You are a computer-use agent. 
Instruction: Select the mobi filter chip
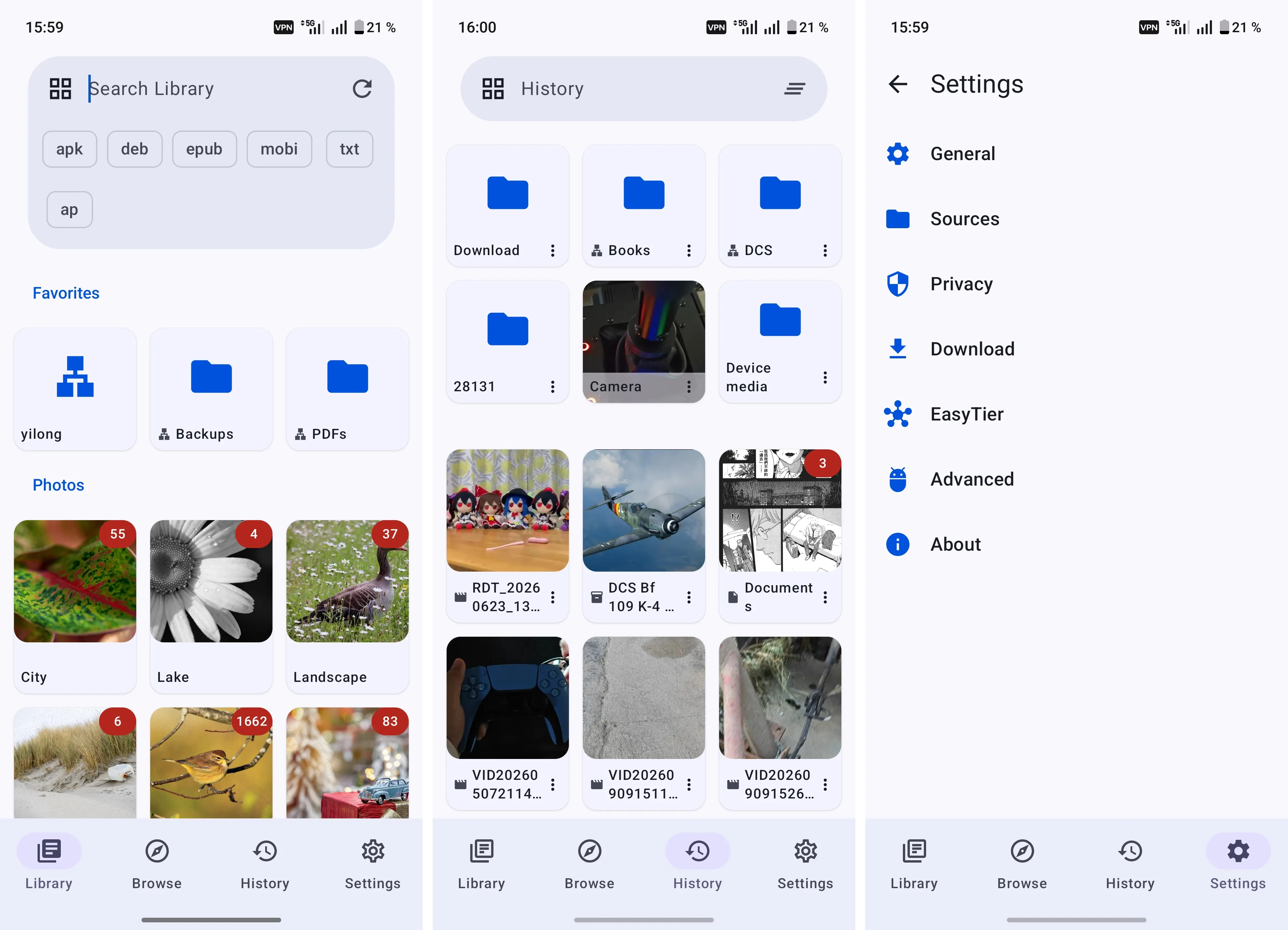279,149
